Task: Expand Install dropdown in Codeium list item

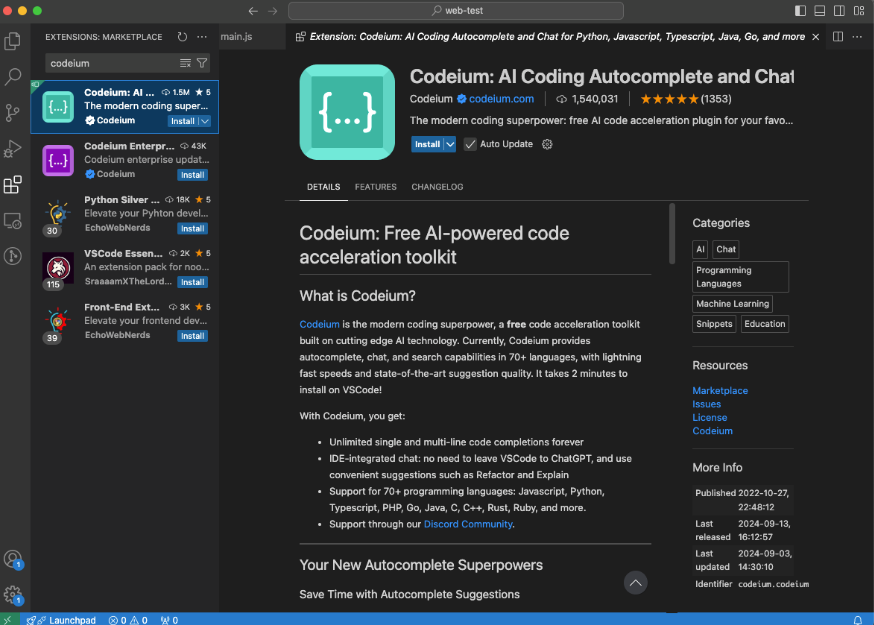Action: 205,121
